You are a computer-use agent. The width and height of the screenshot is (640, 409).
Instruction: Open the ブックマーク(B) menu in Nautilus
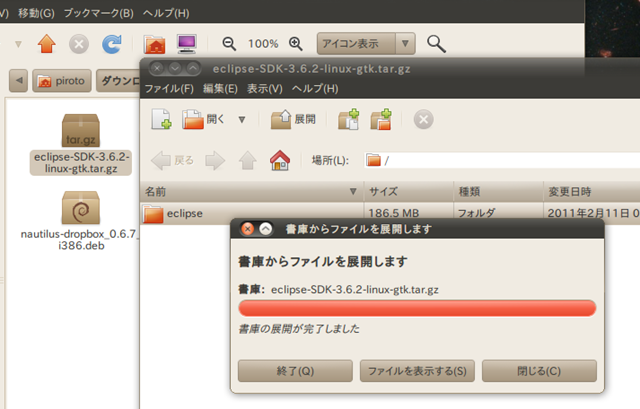[x=100, y=13]
